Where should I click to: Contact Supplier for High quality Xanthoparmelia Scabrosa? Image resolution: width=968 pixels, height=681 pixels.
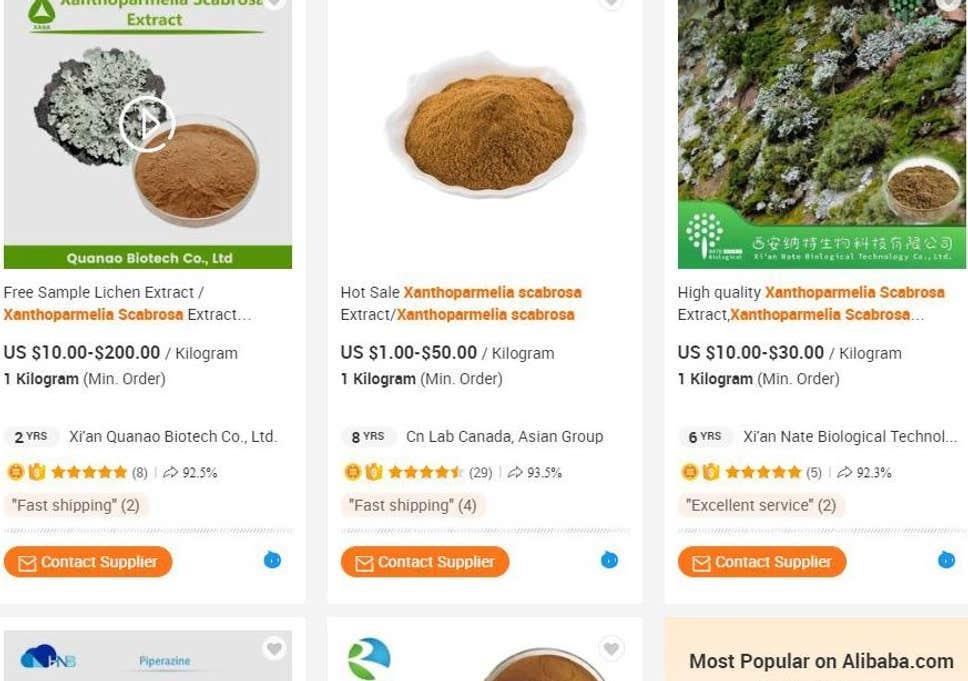pyautogui.click(x=762, y=562)
